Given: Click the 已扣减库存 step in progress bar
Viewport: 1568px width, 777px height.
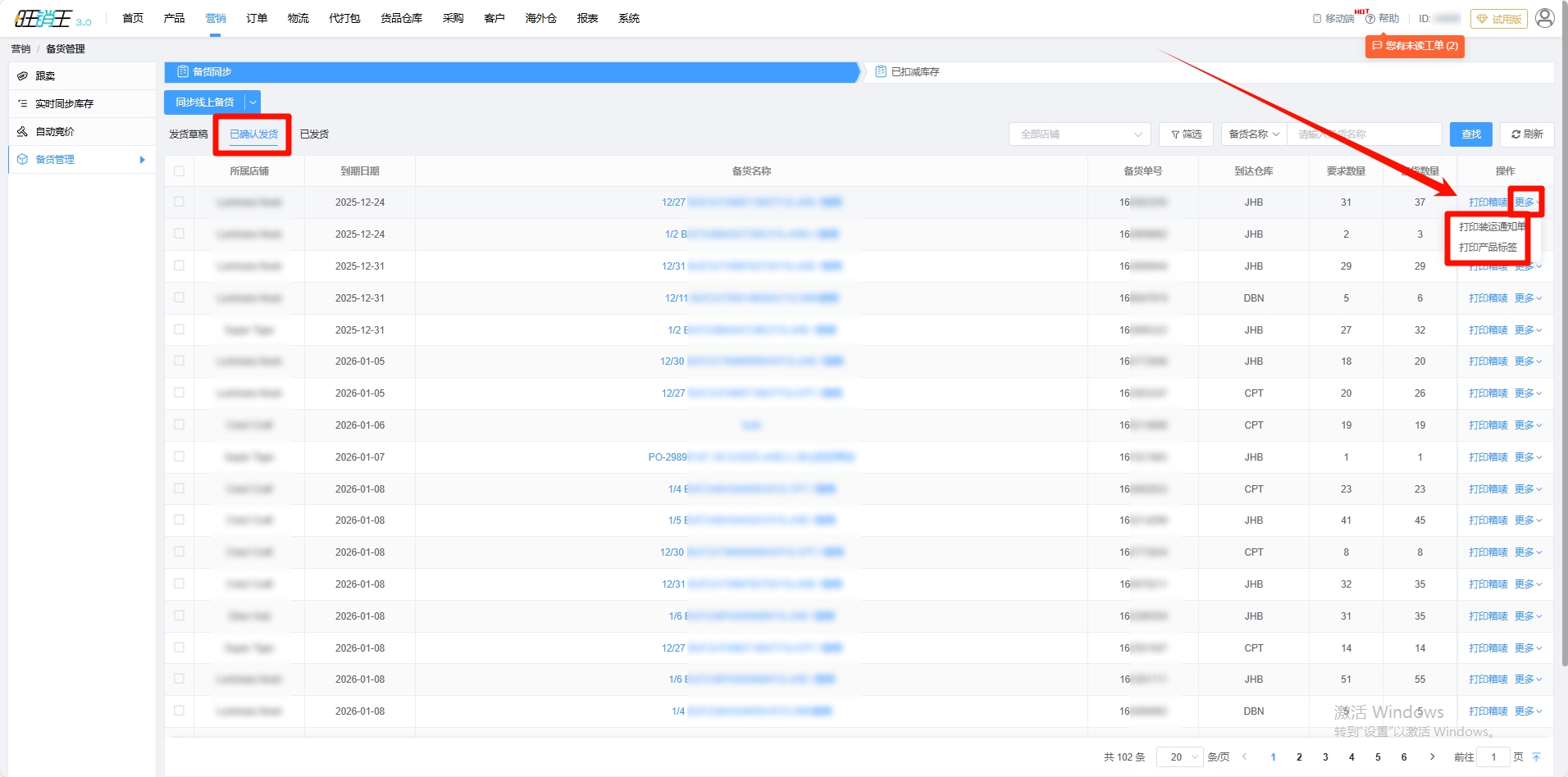Looking at the screenshot, I should point(914,72).
